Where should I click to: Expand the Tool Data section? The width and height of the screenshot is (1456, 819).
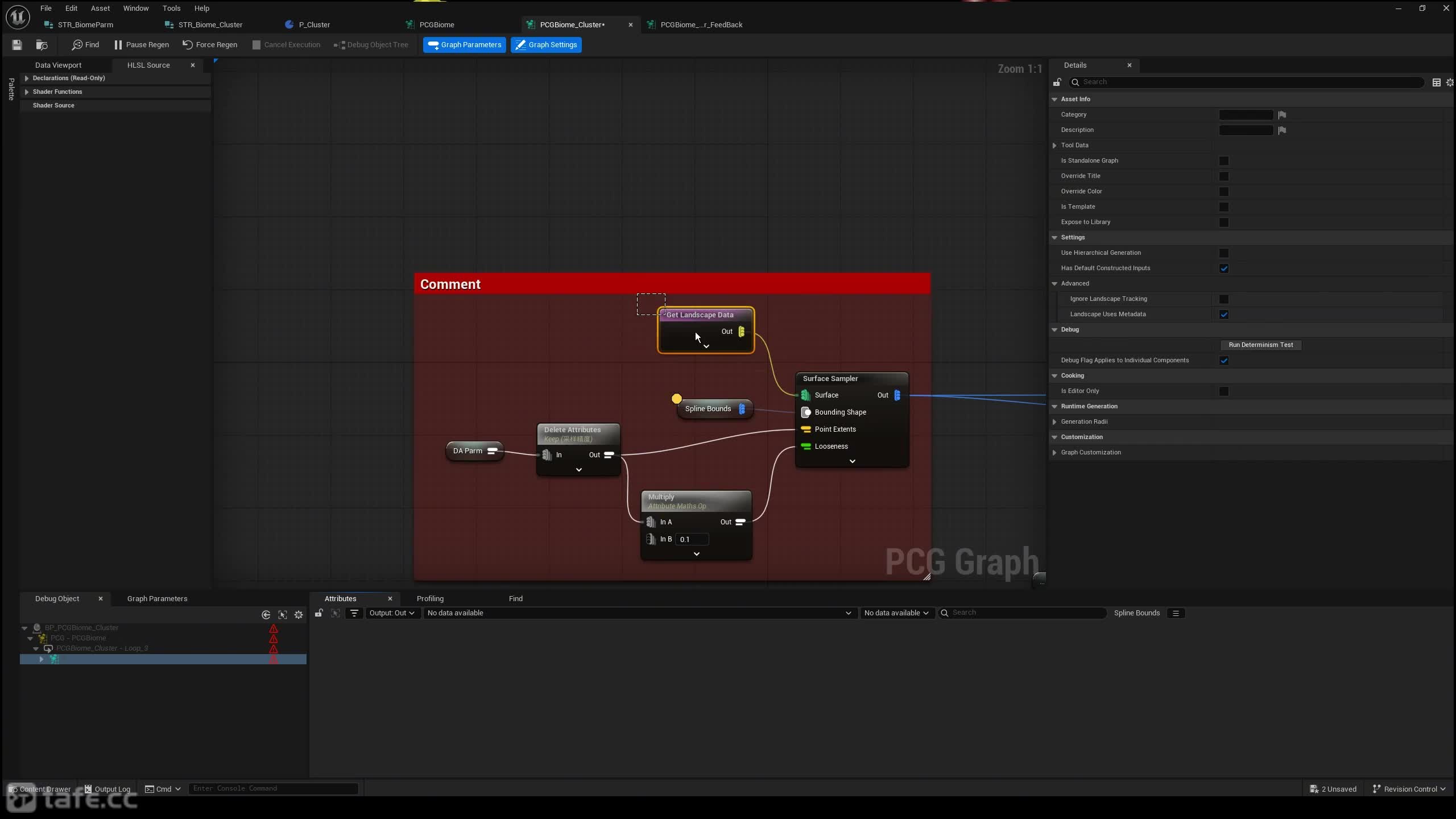pos(1054,146)
